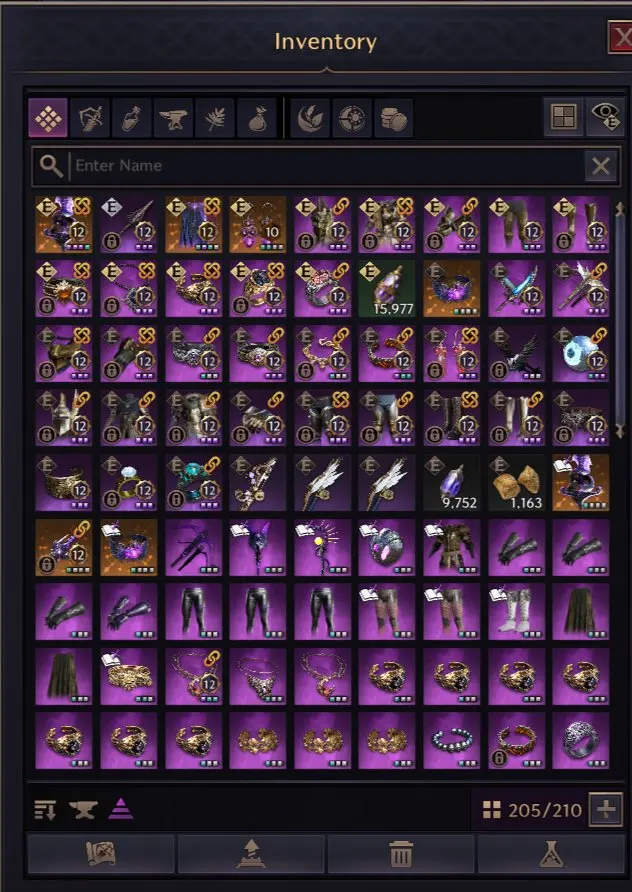
Task: Expand inventory slots with plus button
Action: [606, 809]
